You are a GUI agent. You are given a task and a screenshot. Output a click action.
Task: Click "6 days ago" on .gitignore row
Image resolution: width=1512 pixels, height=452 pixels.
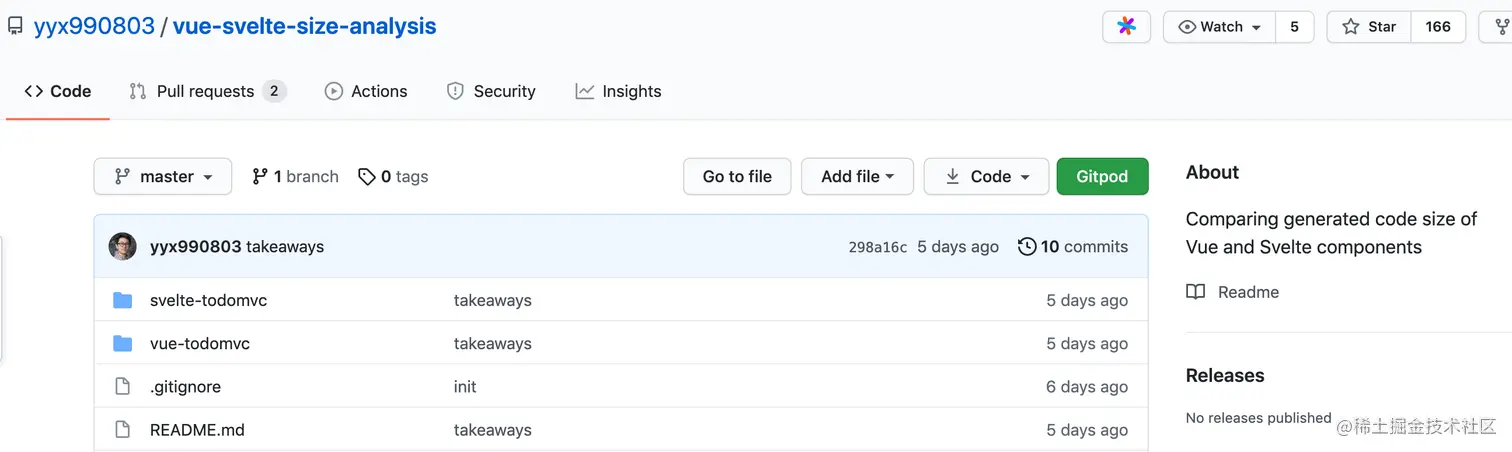click(x=1087, y=387)
